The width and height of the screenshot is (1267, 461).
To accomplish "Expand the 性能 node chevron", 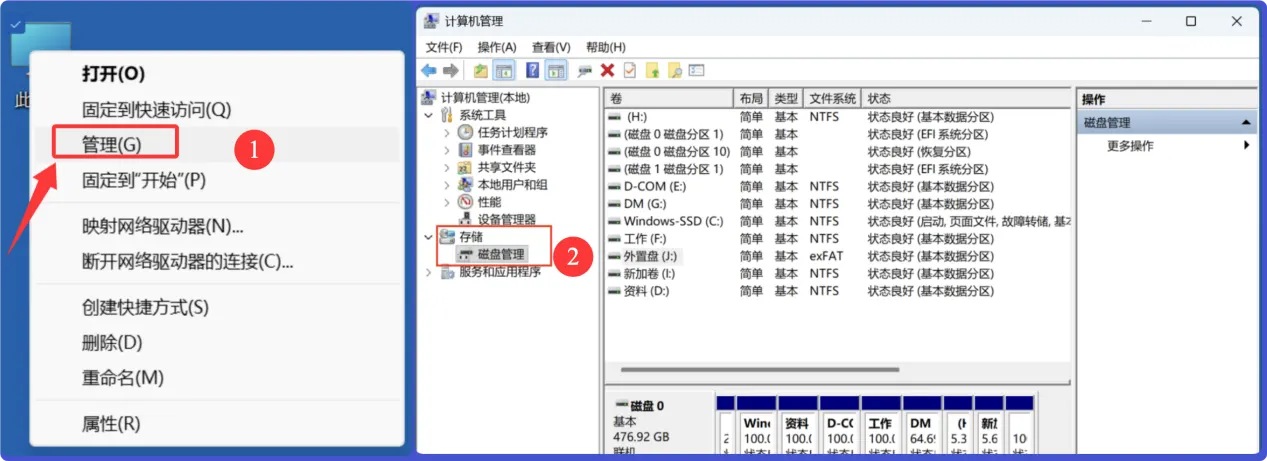I will [x=447, y=202].
